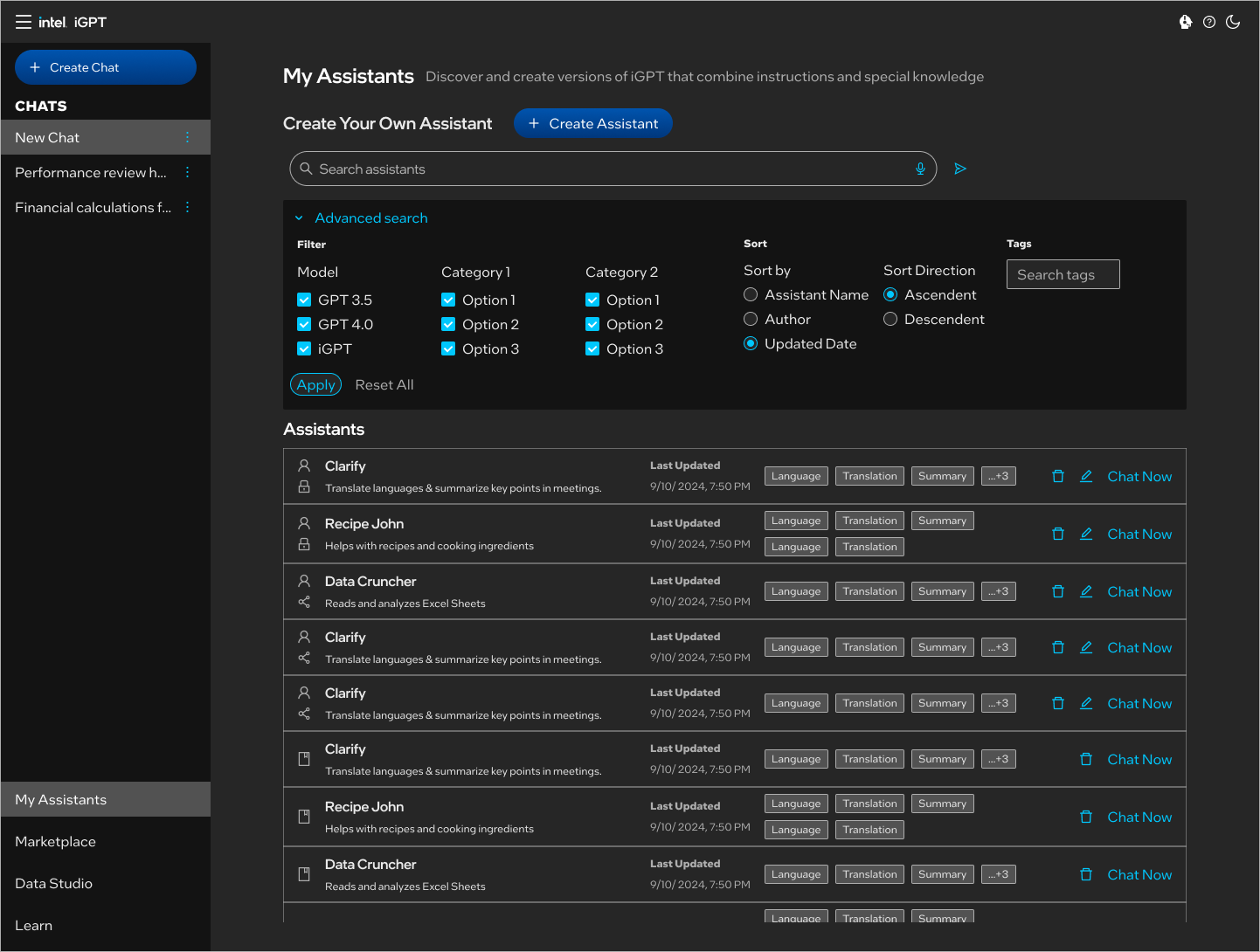
Task: Edit the Data Cruncher assistant with pencil icon
Action: pos(1086,591)
